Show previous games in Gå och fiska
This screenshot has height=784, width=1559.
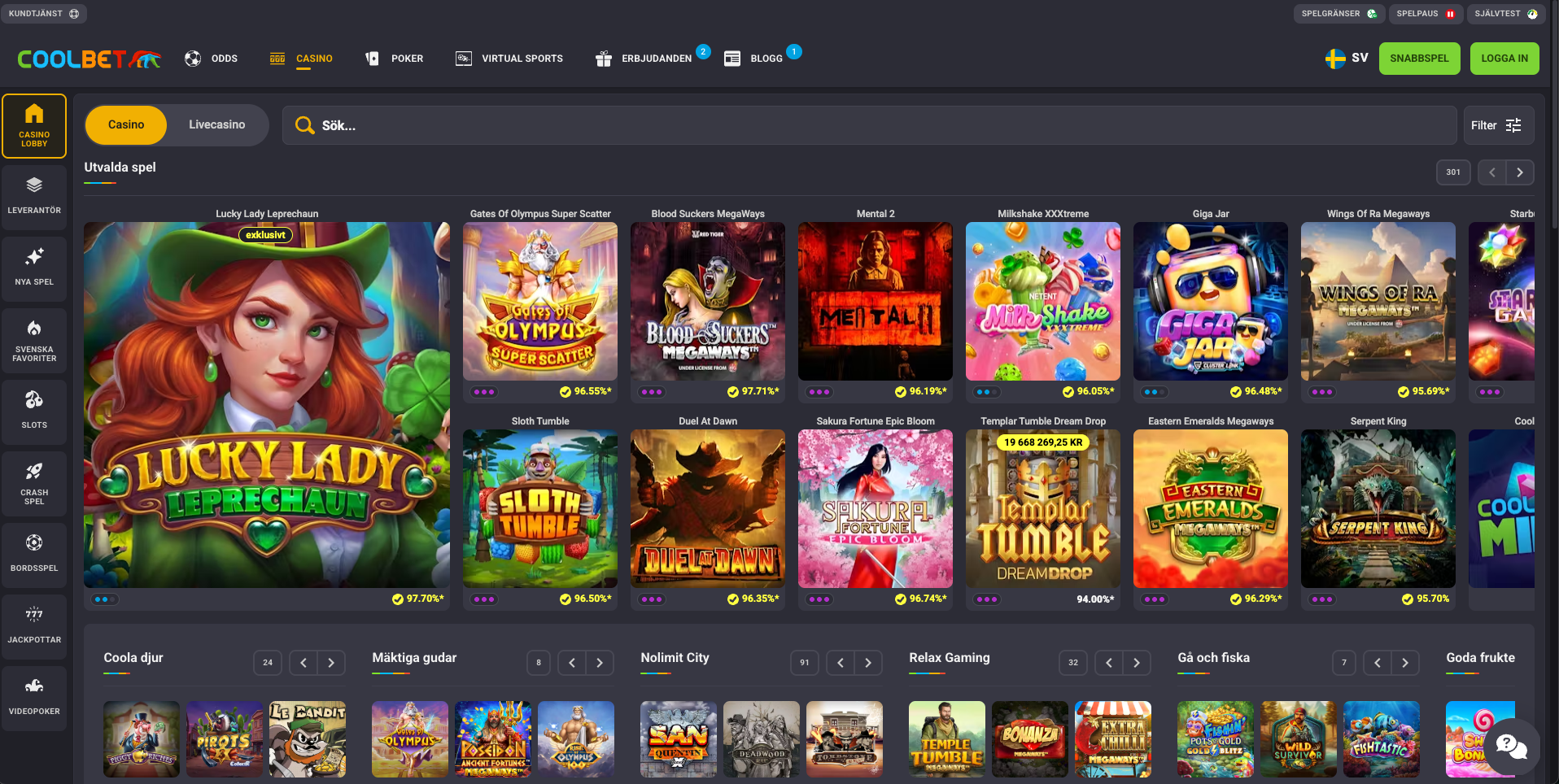point(1378,663)
